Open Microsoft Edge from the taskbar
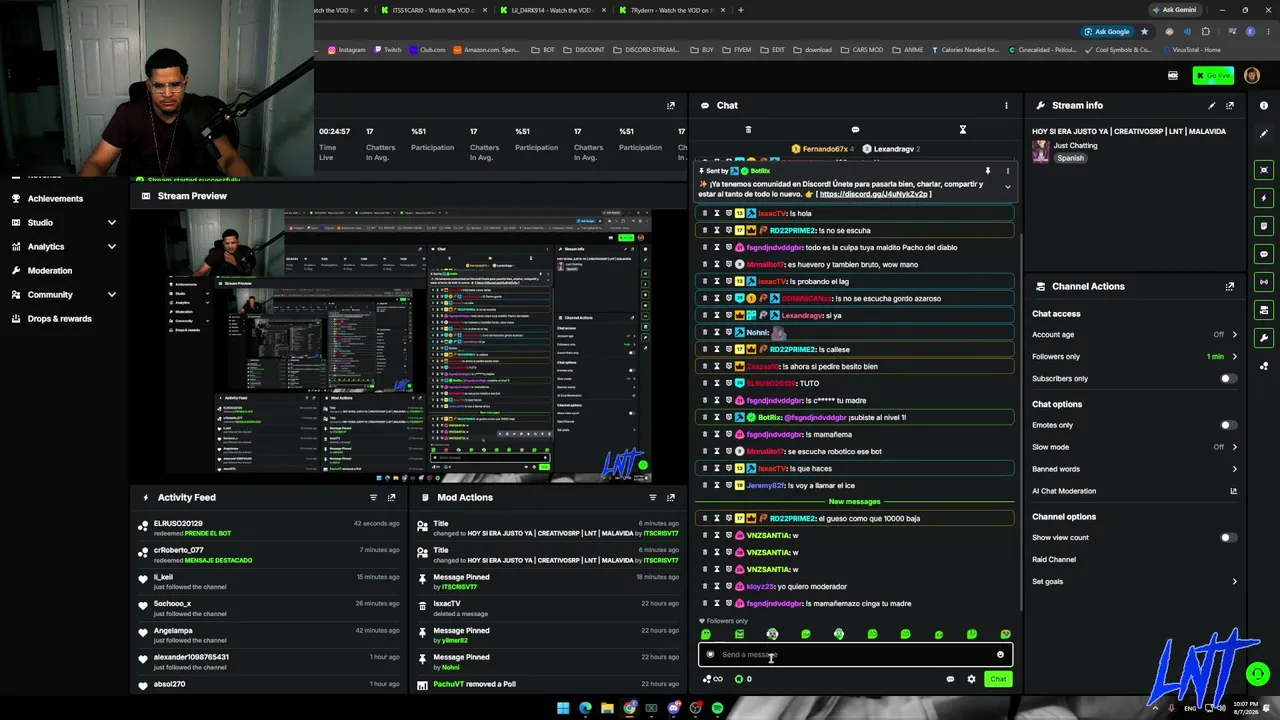This screenshot has width=1280, height=720. coord(585,709)
